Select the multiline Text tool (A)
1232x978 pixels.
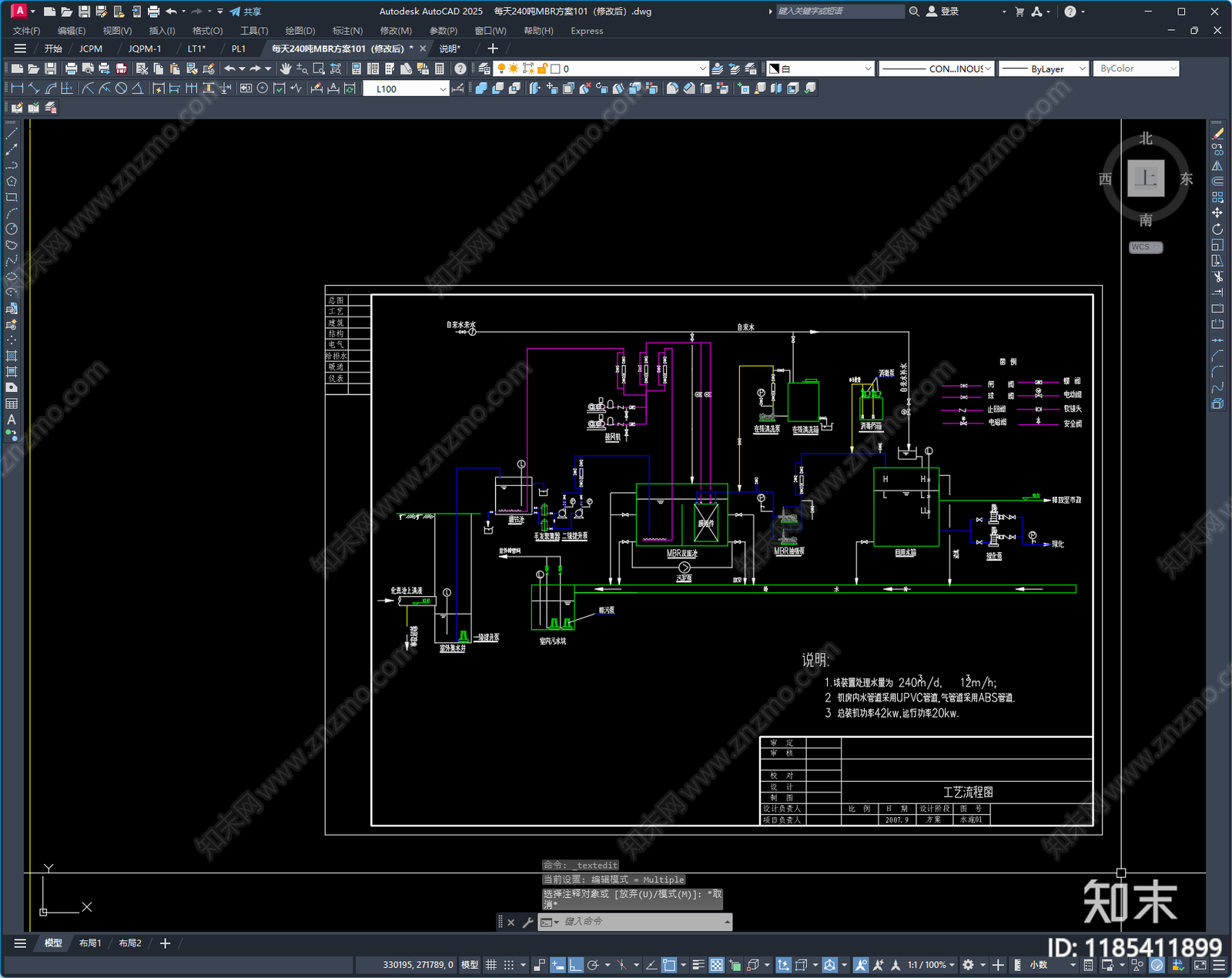[12, 420]
